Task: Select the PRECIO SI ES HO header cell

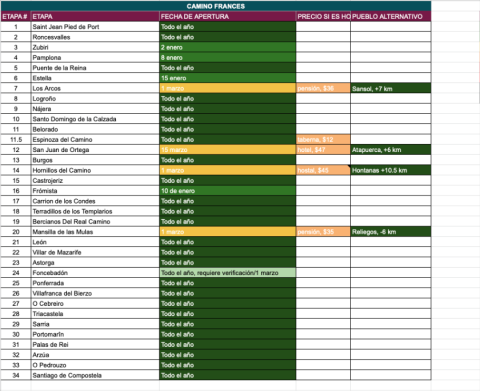Action: (323, 16)
